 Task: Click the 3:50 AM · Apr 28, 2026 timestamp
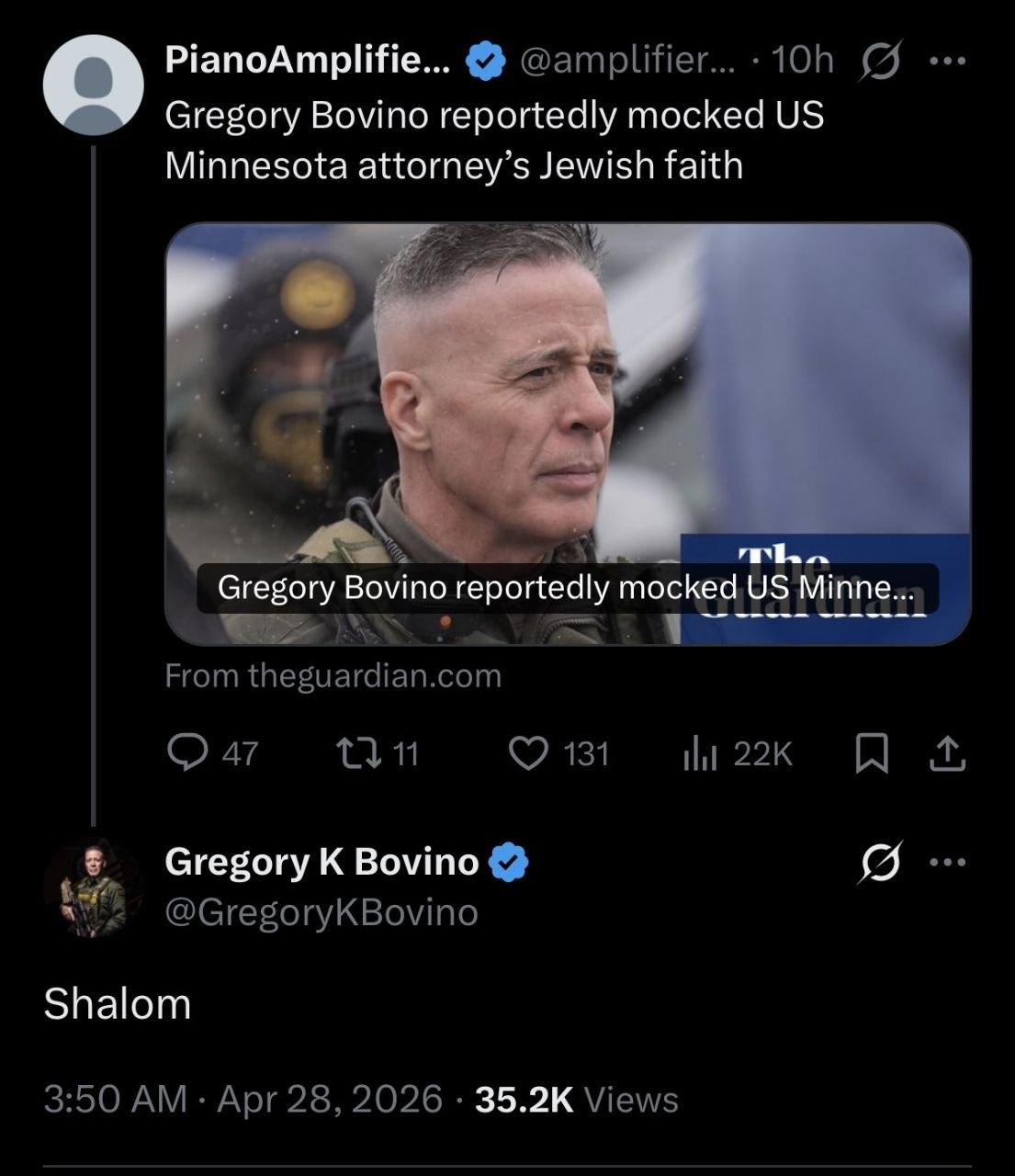[243, 1099]
